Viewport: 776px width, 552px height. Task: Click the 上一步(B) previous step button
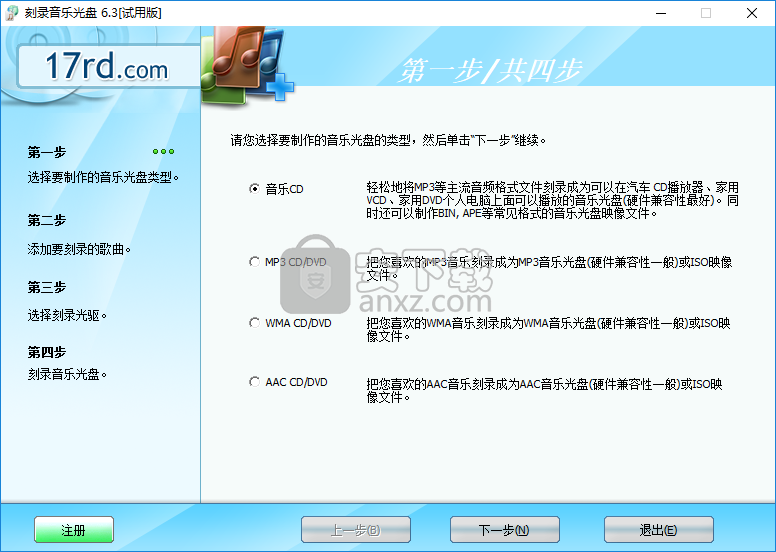click(356, 530)
